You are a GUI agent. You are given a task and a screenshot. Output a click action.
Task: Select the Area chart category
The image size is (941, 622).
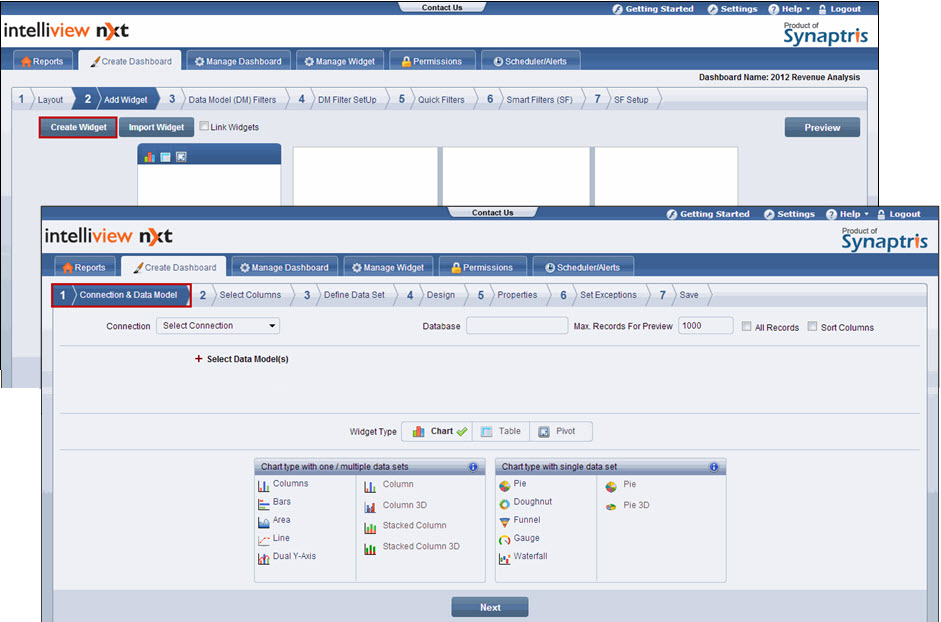[274, 520]
